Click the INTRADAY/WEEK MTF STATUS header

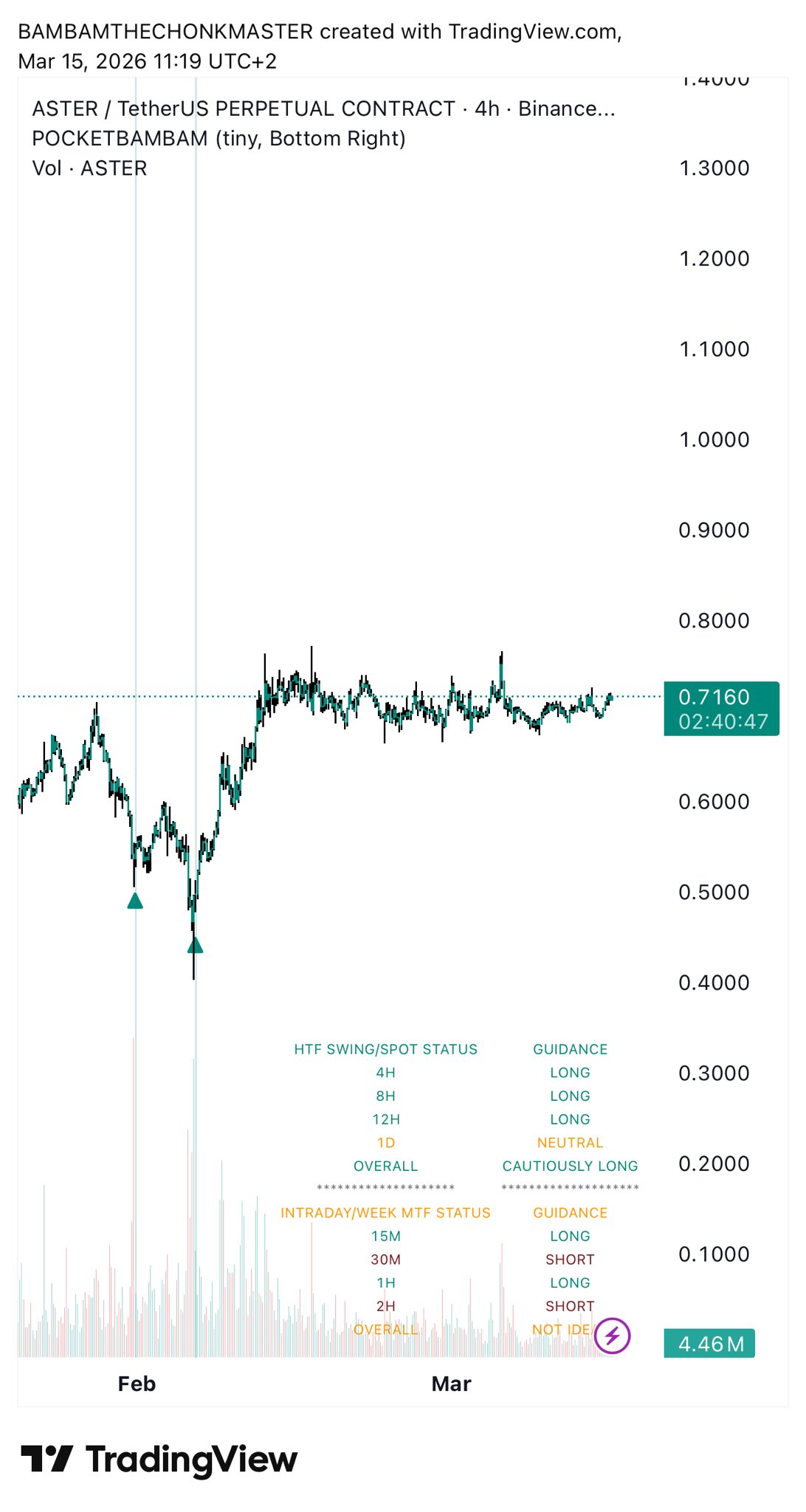tap(385, 1213)
